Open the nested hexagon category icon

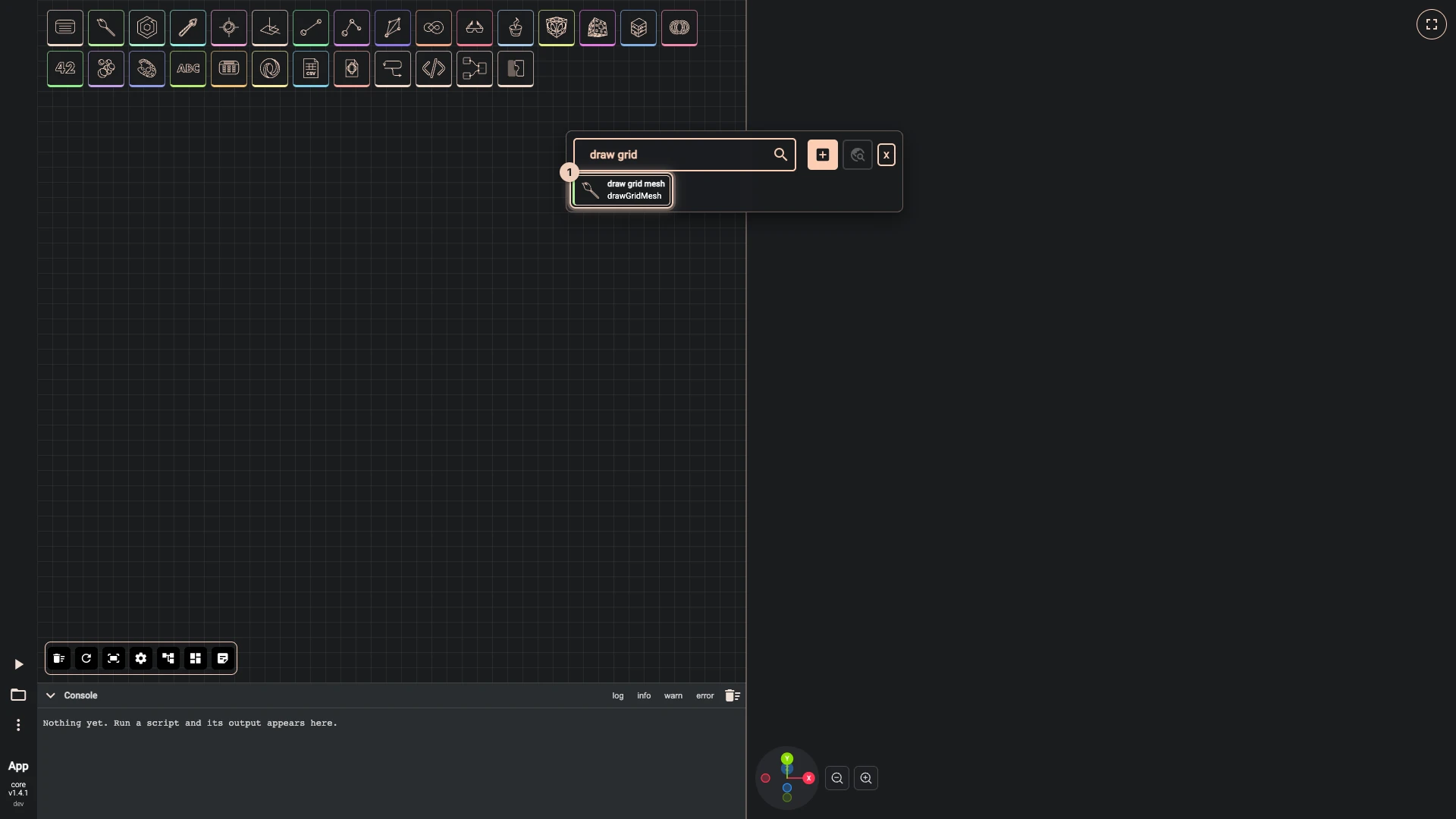[147, 28]
